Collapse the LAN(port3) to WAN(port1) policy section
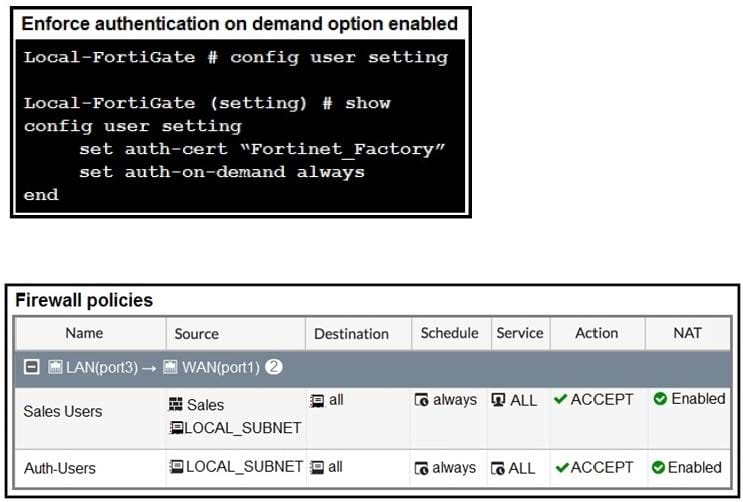 (32, 367)
